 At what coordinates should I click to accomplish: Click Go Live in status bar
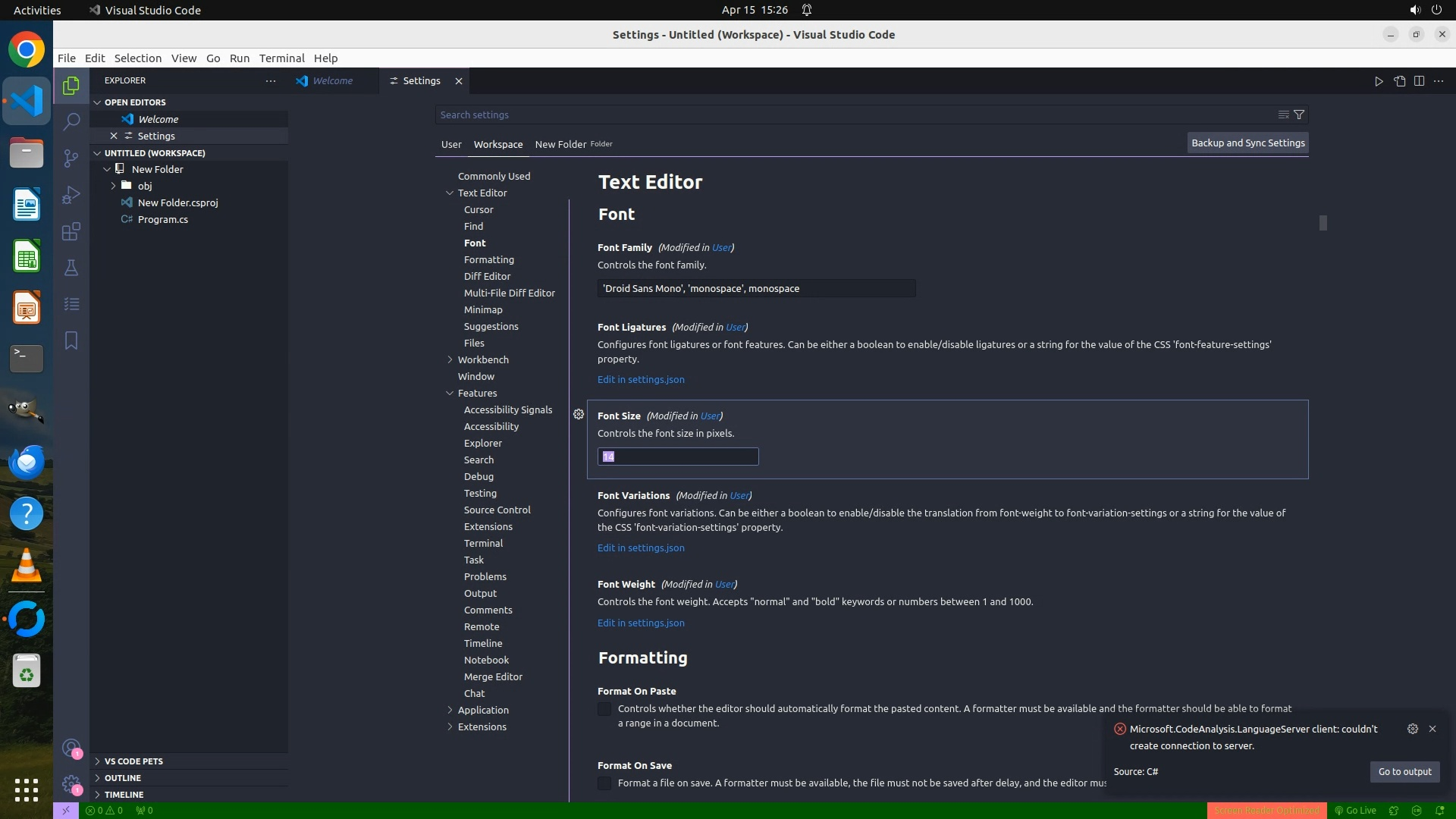click(1355, 810)
